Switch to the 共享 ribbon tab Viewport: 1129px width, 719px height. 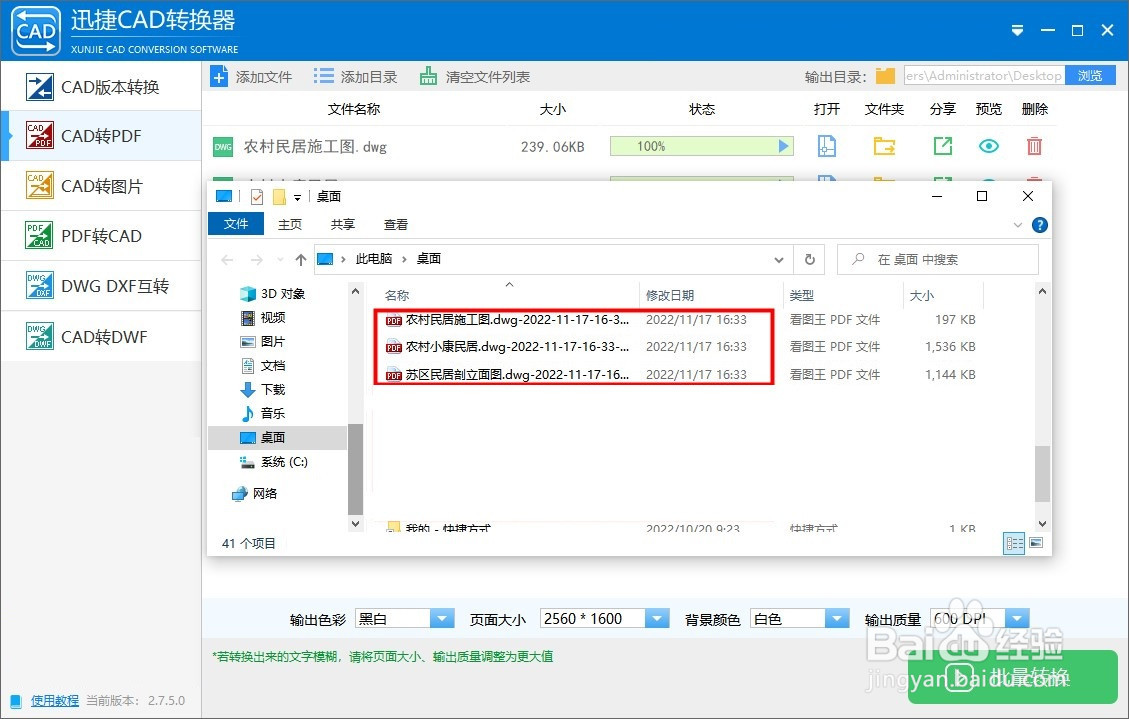click(x=343, y=225)
